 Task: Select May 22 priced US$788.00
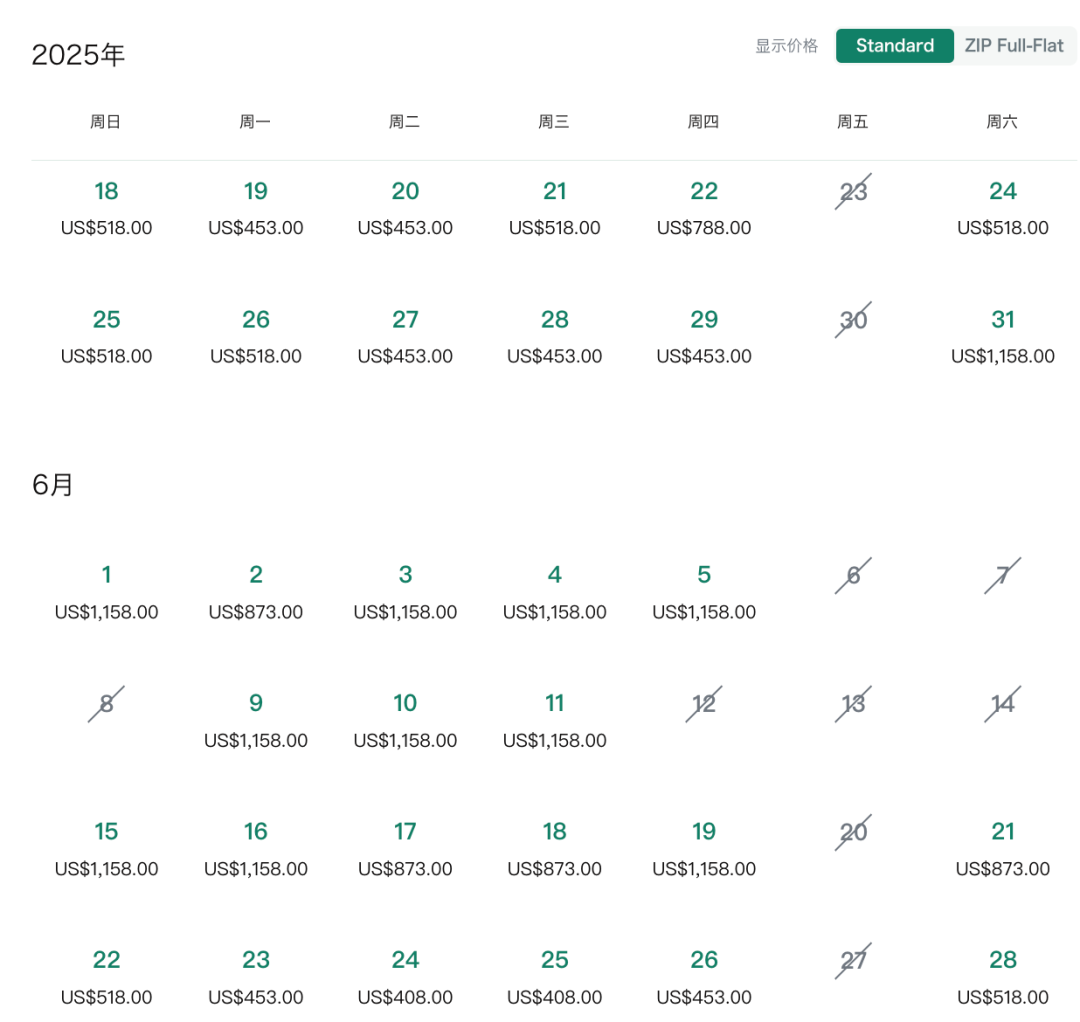[x=704, y=208]
